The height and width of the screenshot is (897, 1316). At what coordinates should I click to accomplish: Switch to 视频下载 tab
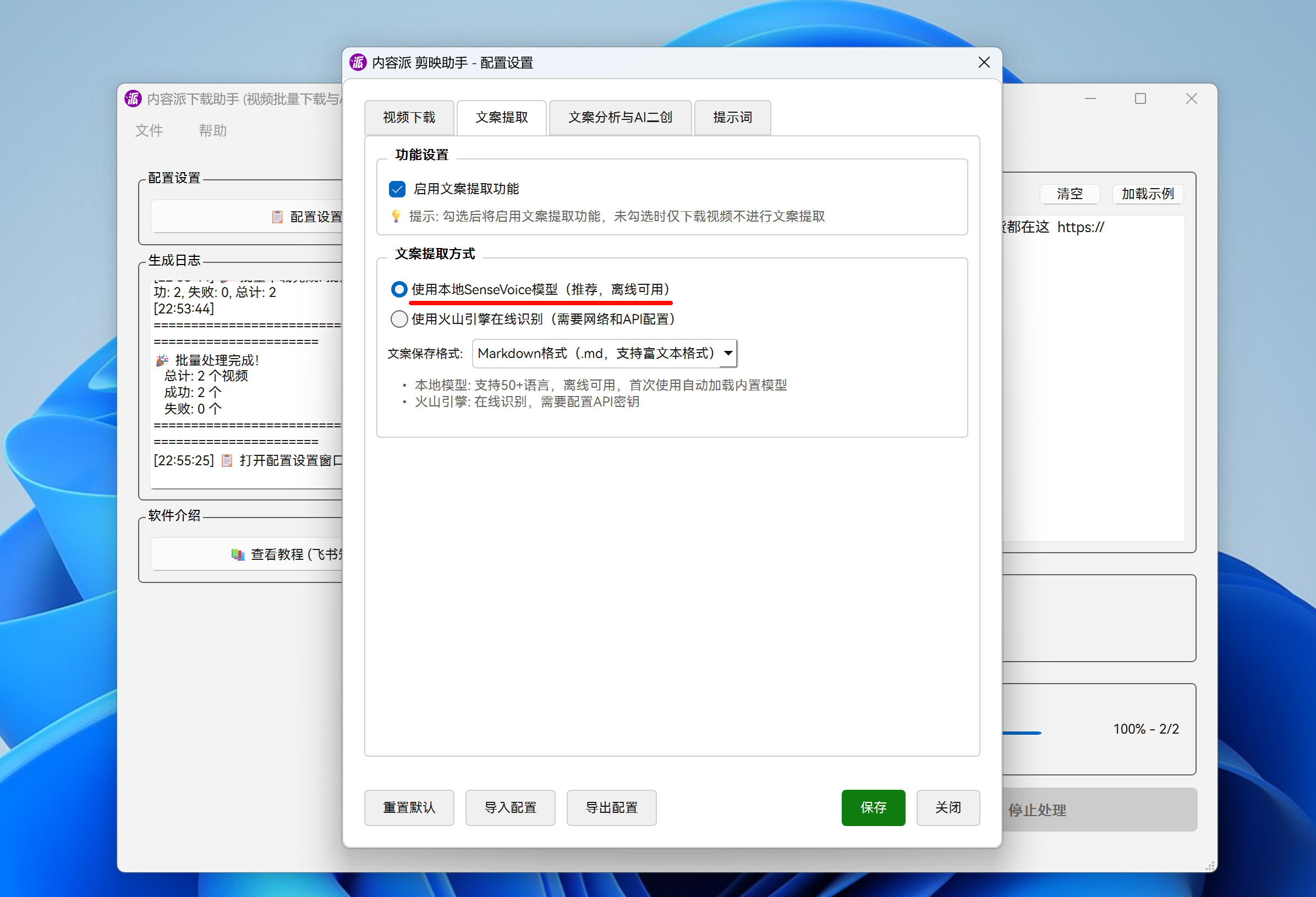click(409, 118)
